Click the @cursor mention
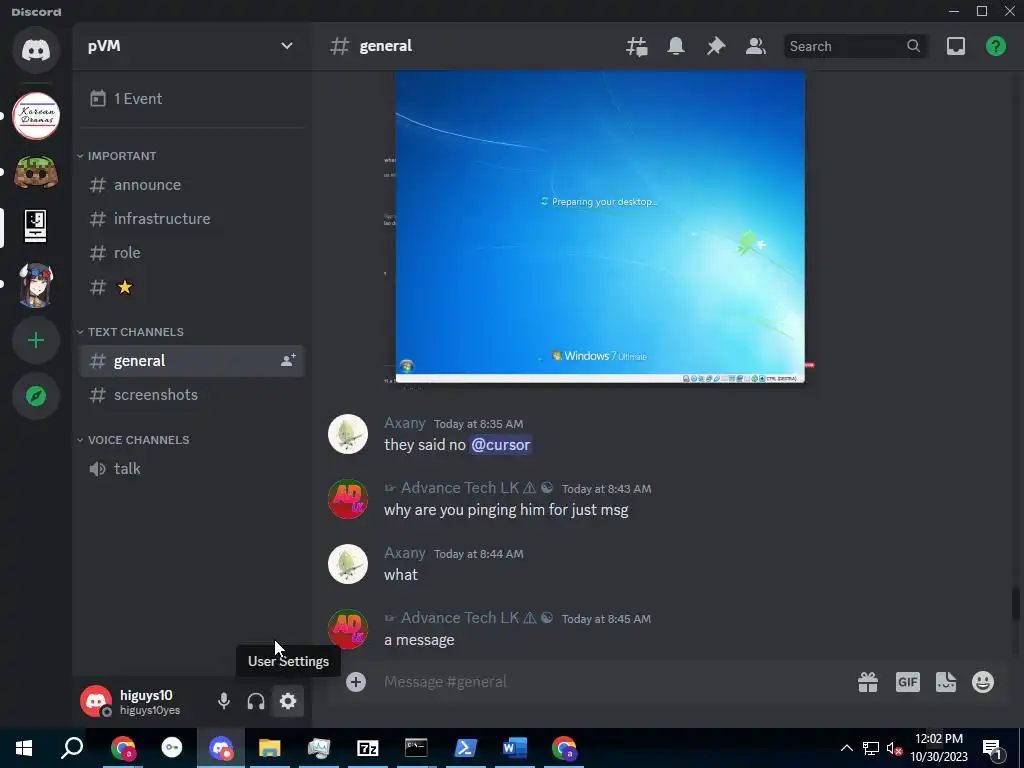1024x768 pixels. point(500,445)
